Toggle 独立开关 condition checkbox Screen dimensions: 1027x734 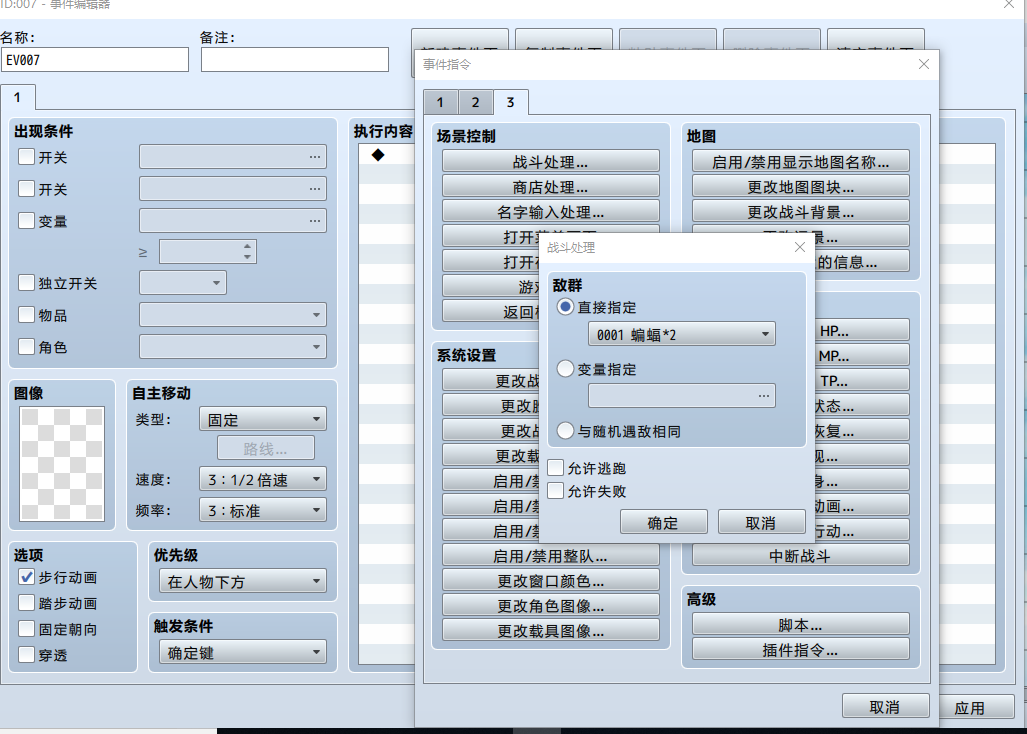click(x=26, y=282)
